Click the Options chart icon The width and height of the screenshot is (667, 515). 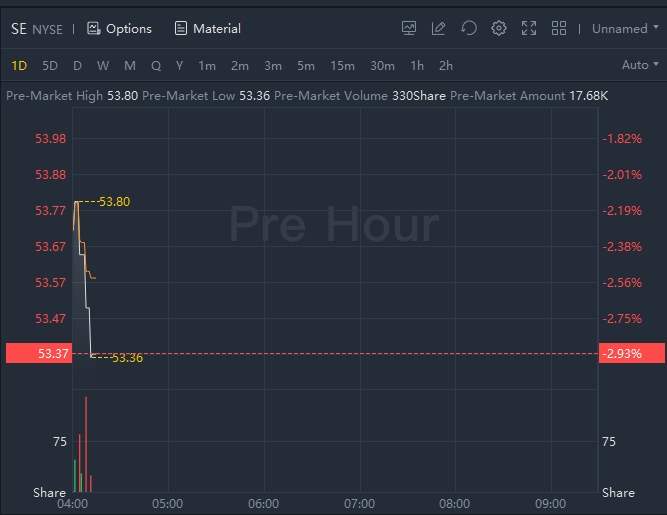94,28
